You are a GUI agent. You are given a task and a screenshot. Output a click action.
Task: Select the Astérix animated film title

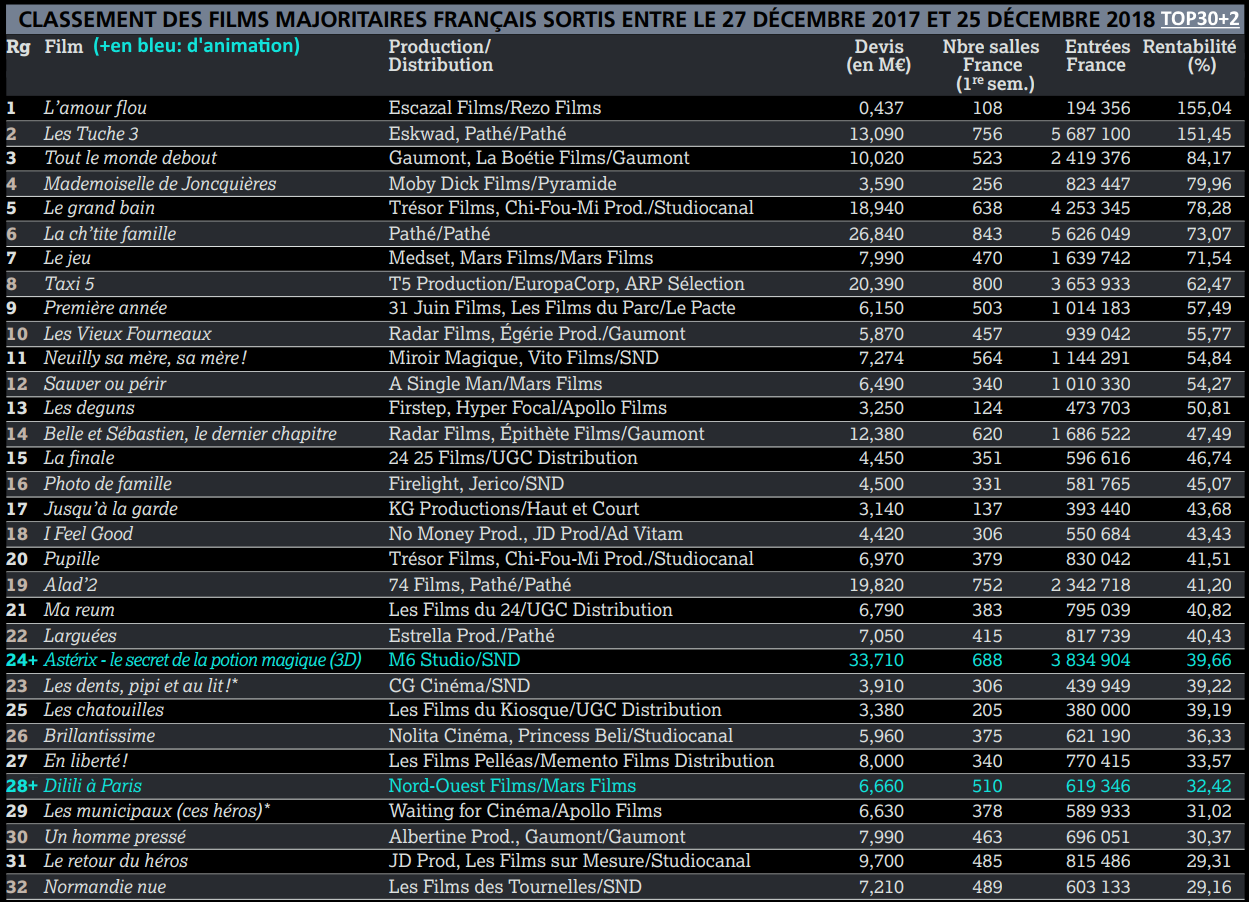202,660
